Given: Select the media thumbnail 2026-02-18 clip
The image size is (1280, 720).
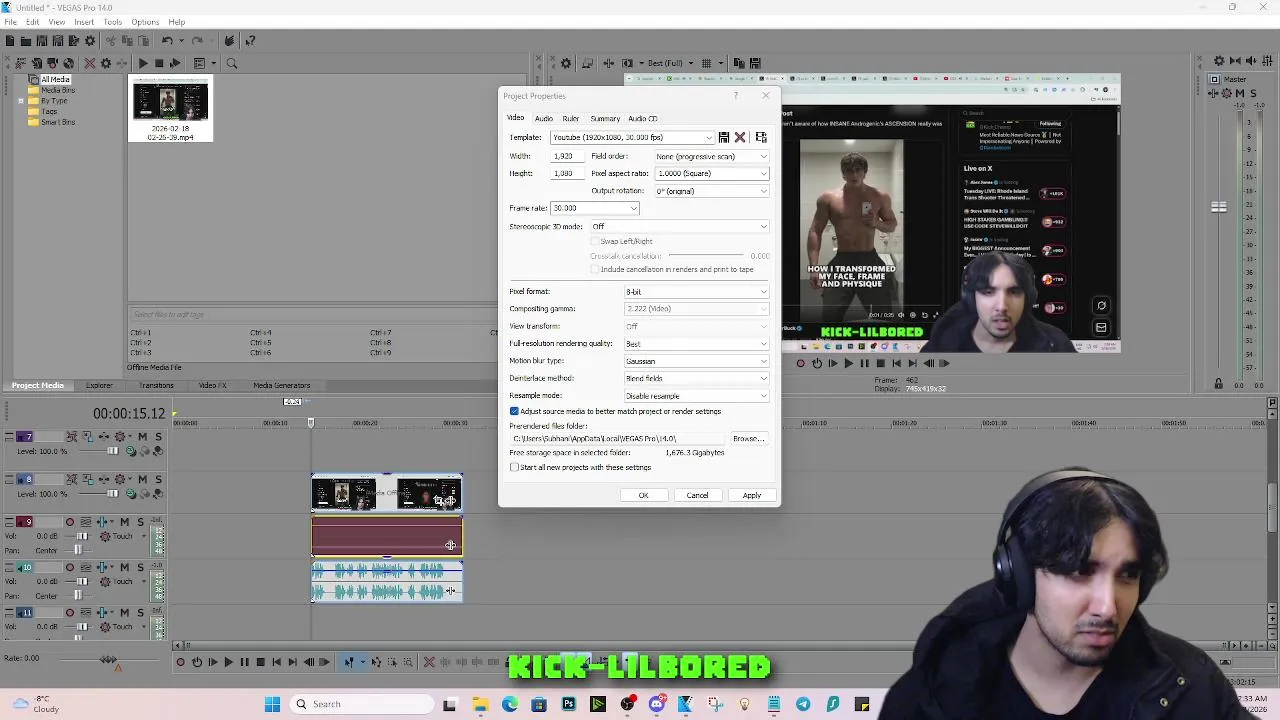Looking at the screenshot, I should pos(170,110).
